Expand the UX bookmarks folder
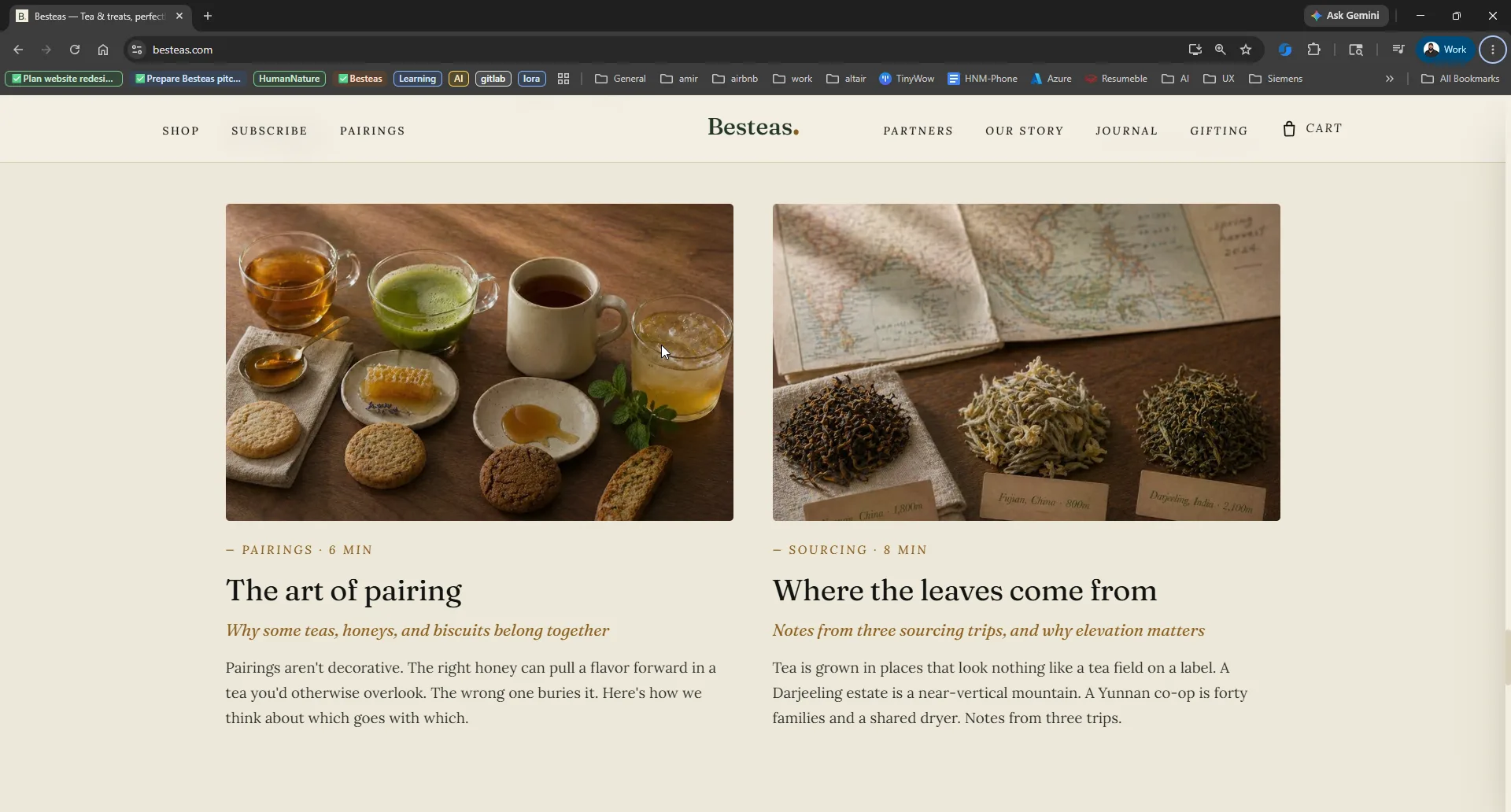The image size is (1511, 812). point(1219,79)
